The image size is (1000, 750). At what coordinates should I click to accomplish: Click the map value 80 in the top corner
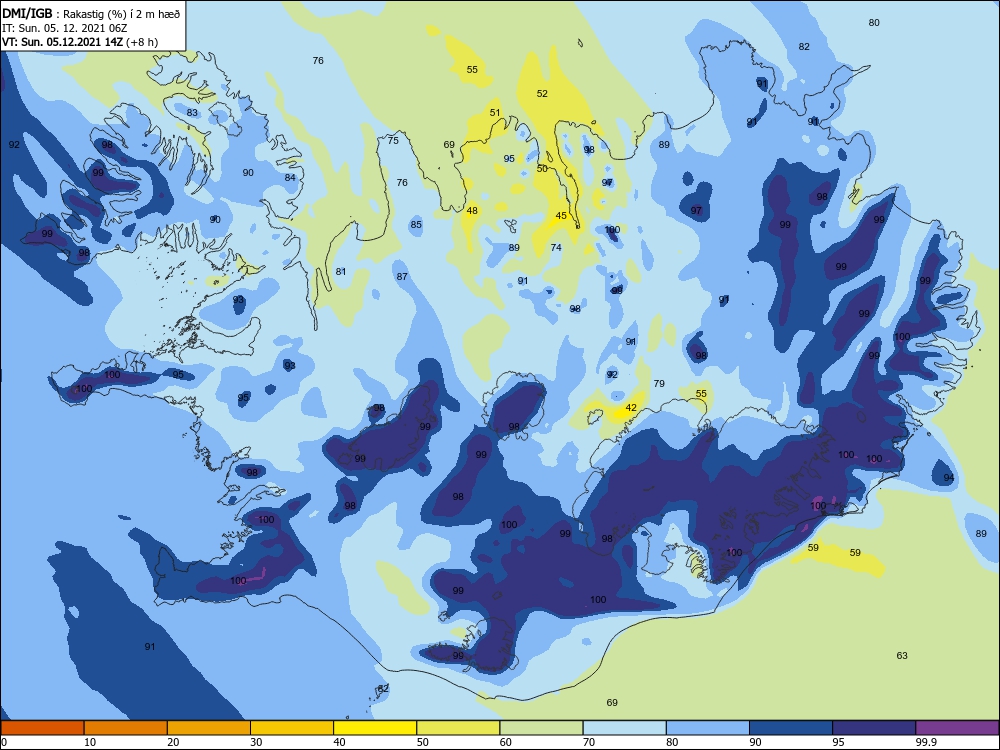tap(874, 22)
